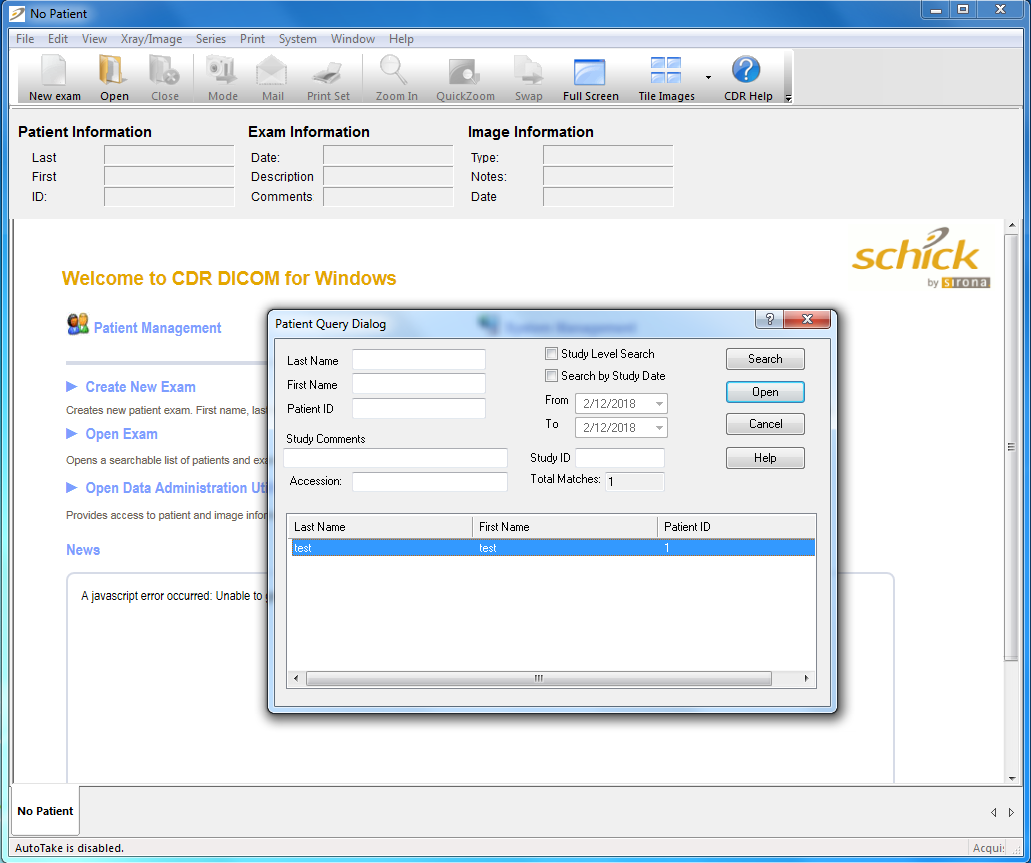Screen dimensions: 1031x863
Task: Click the dialog's question mark help button
Action: pyautogui.click(x=769, y=319)
